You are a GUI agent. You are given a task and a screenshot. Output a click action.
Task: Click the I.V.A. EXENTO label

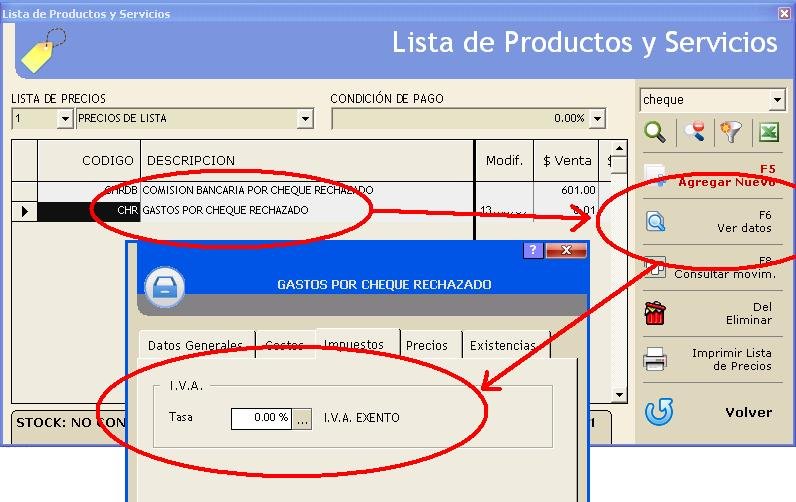(x=361, y=418)
